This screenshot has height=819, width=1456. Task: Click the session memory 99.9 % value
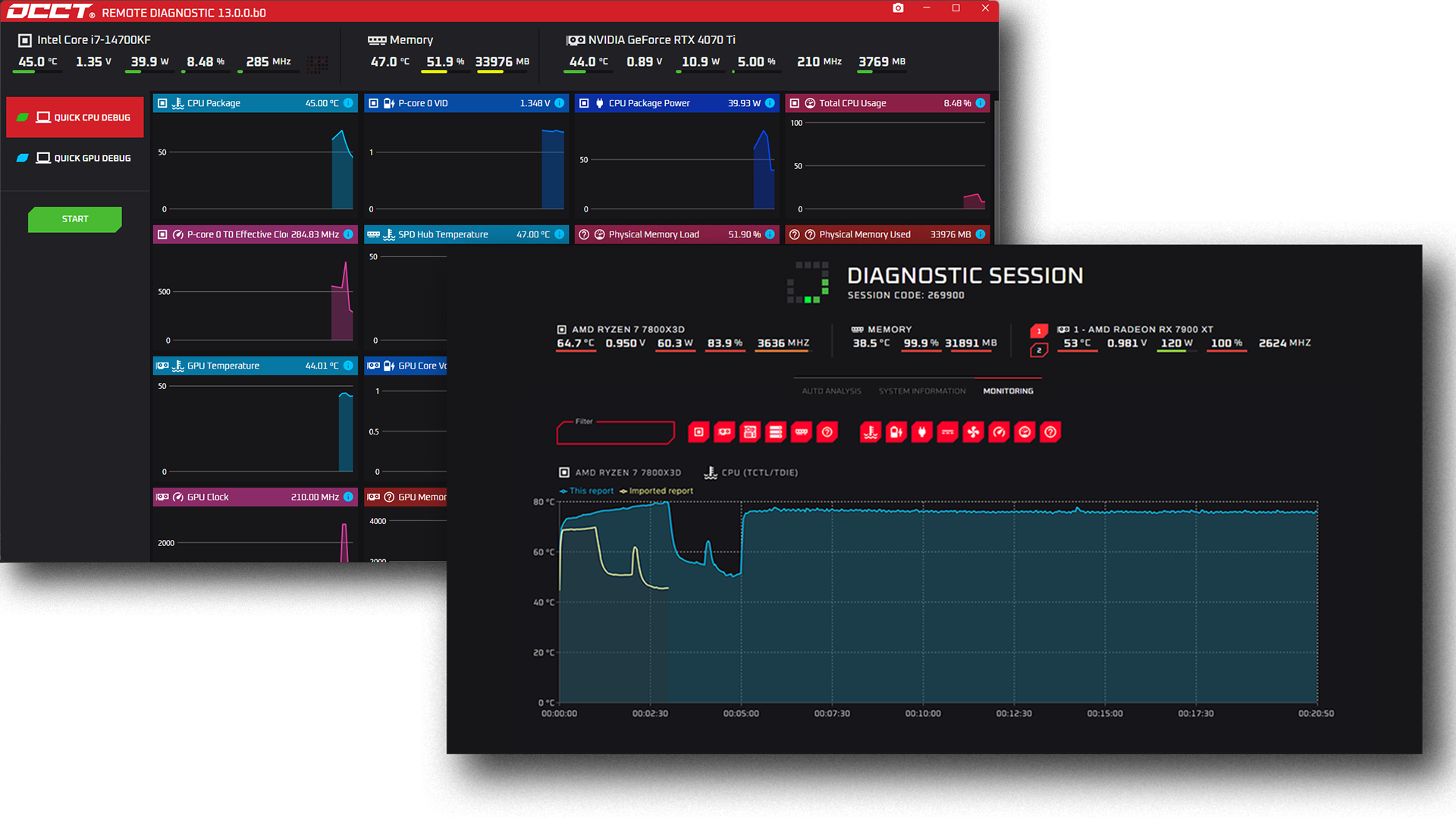point(921,343)
